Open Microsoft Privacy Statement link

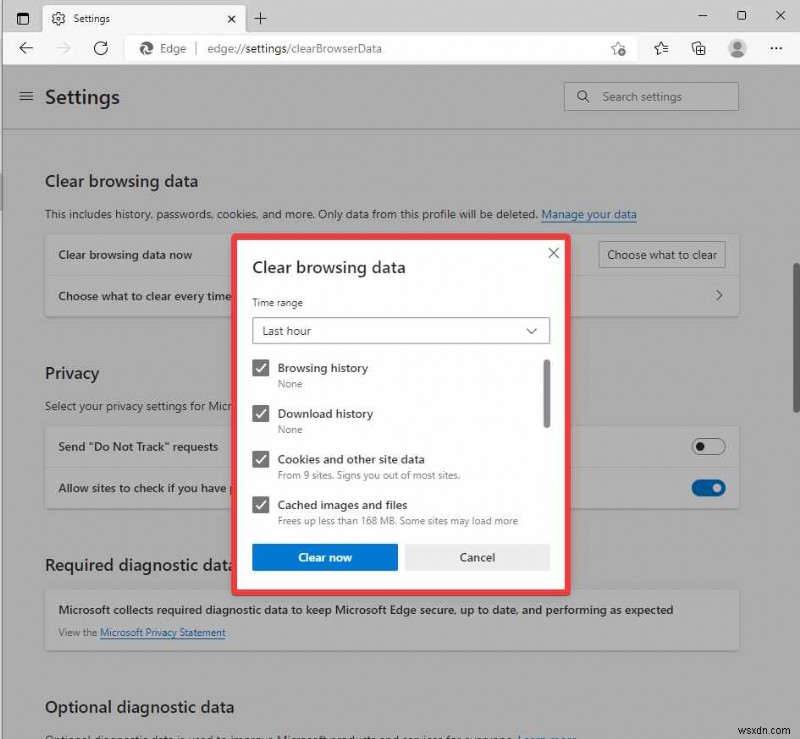pos(162,632)
